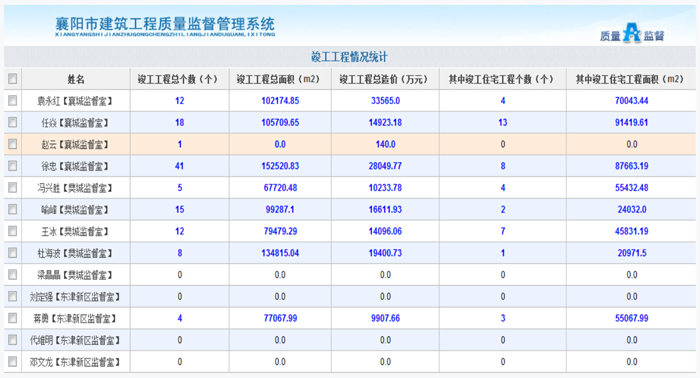Open total area link 102174.85
Image resolution: width=700 pixels, height=378 pixels.
[x=280, y=101]
